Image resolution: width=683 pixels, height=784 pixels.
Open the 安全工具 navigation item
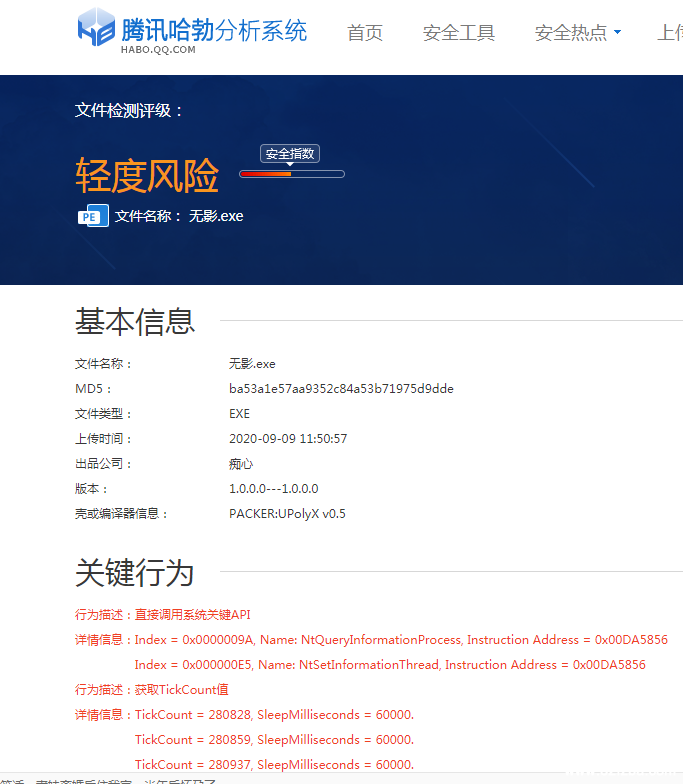pos(459,33)
